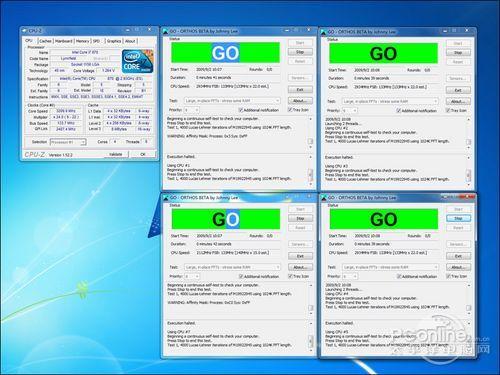500x375 pixels.
Task: Click the CPU-Z title bar icon
Action: (24, 31)
